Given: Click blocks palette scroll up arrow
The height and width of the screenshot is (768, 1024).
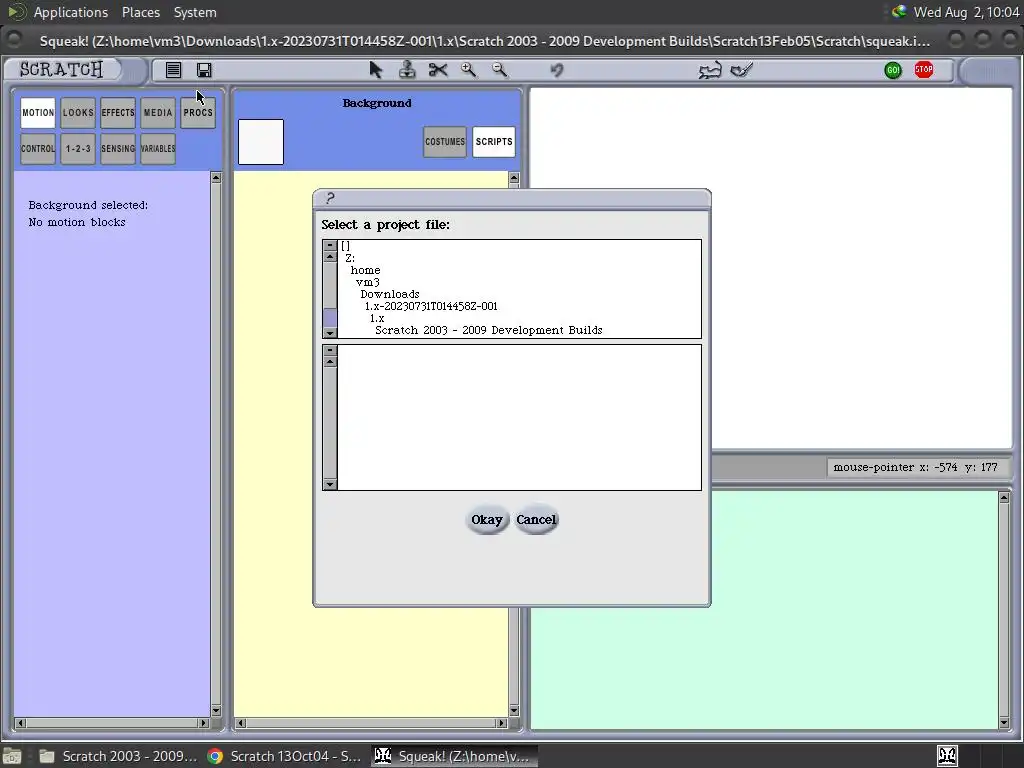Looking at the screenshot, I should pos(216,178).
